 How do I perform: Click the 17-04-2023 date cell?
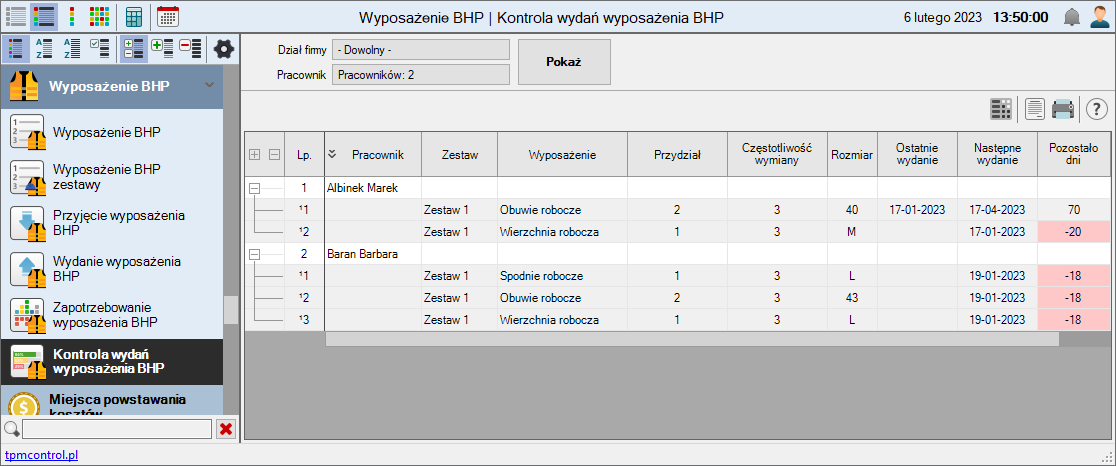click(x=997, y=210)
